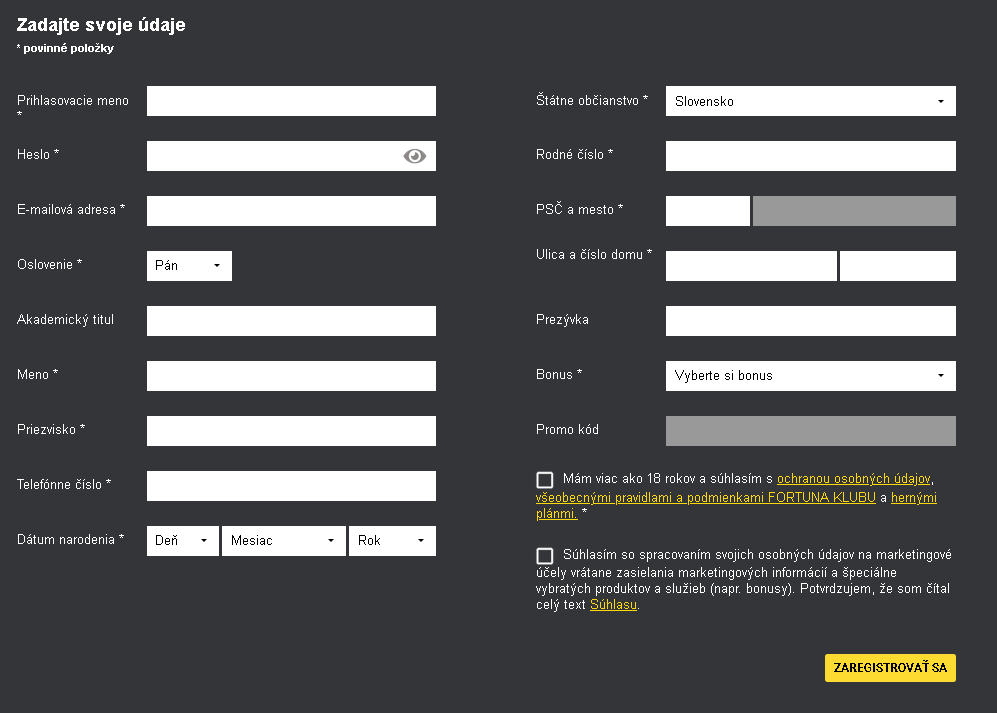
Task: Focus the E-mailová adresa field
Action: pyautogui.click(x=291, y=211)
